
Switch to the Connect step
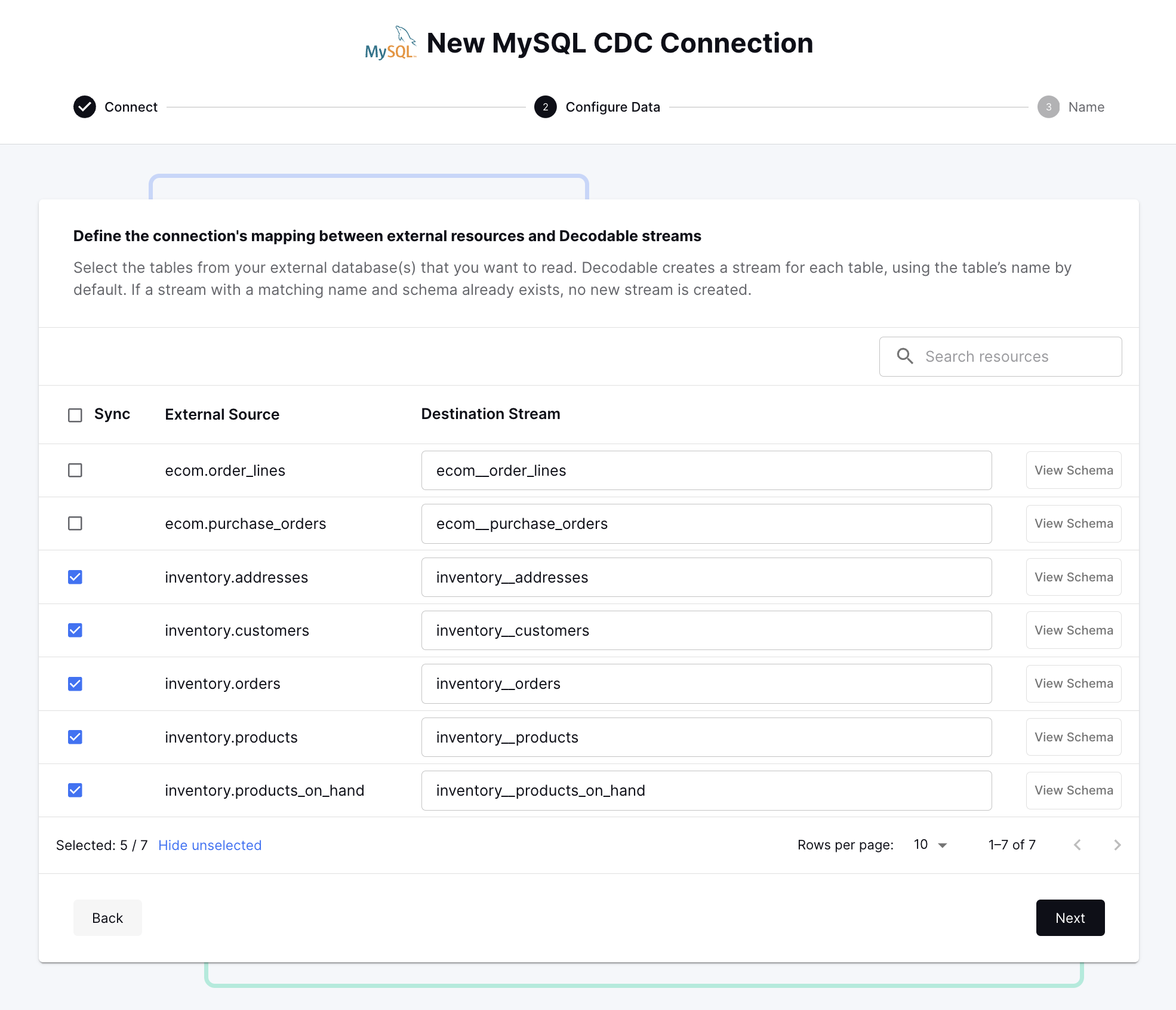pos(131,107)
